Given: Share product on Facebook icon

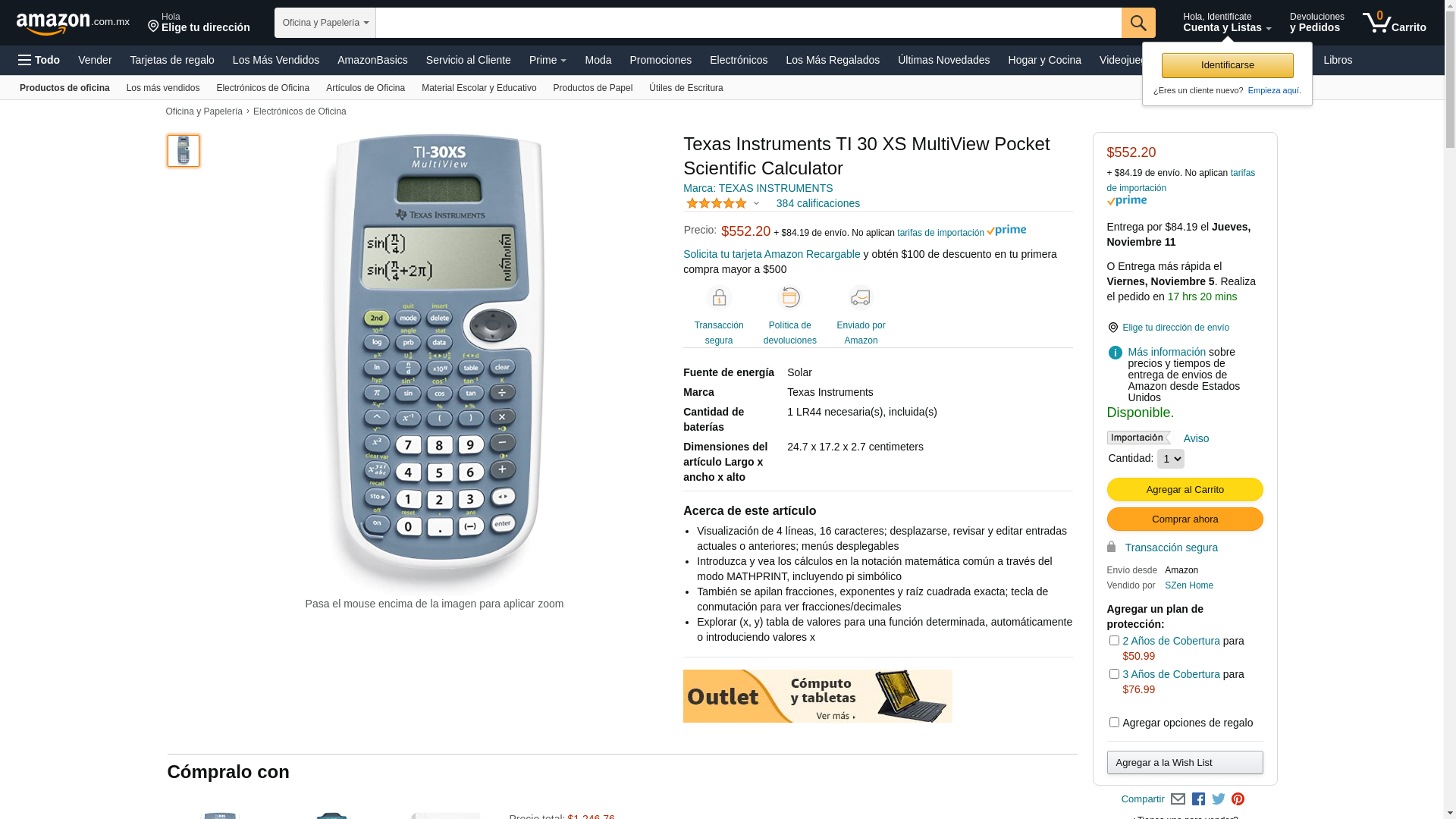Looking at the screenshot, I should click(1198, 799).
